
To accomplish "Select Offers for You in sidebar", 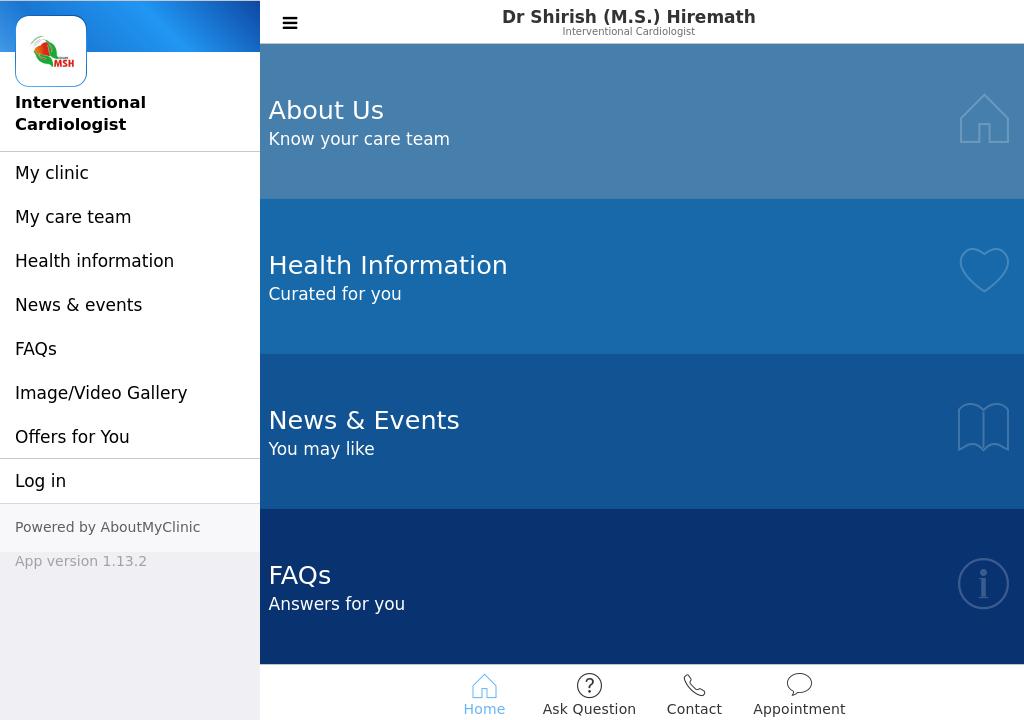I will (x=130, y=436).
